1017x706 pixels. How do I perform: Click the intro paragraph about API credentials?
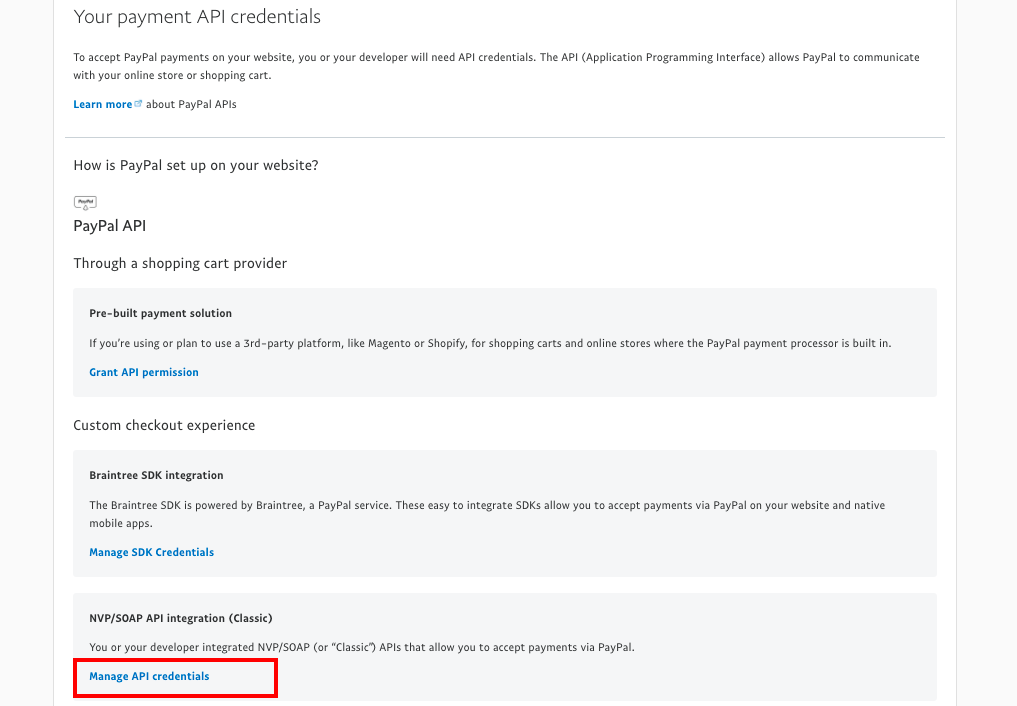click(496, 66)
